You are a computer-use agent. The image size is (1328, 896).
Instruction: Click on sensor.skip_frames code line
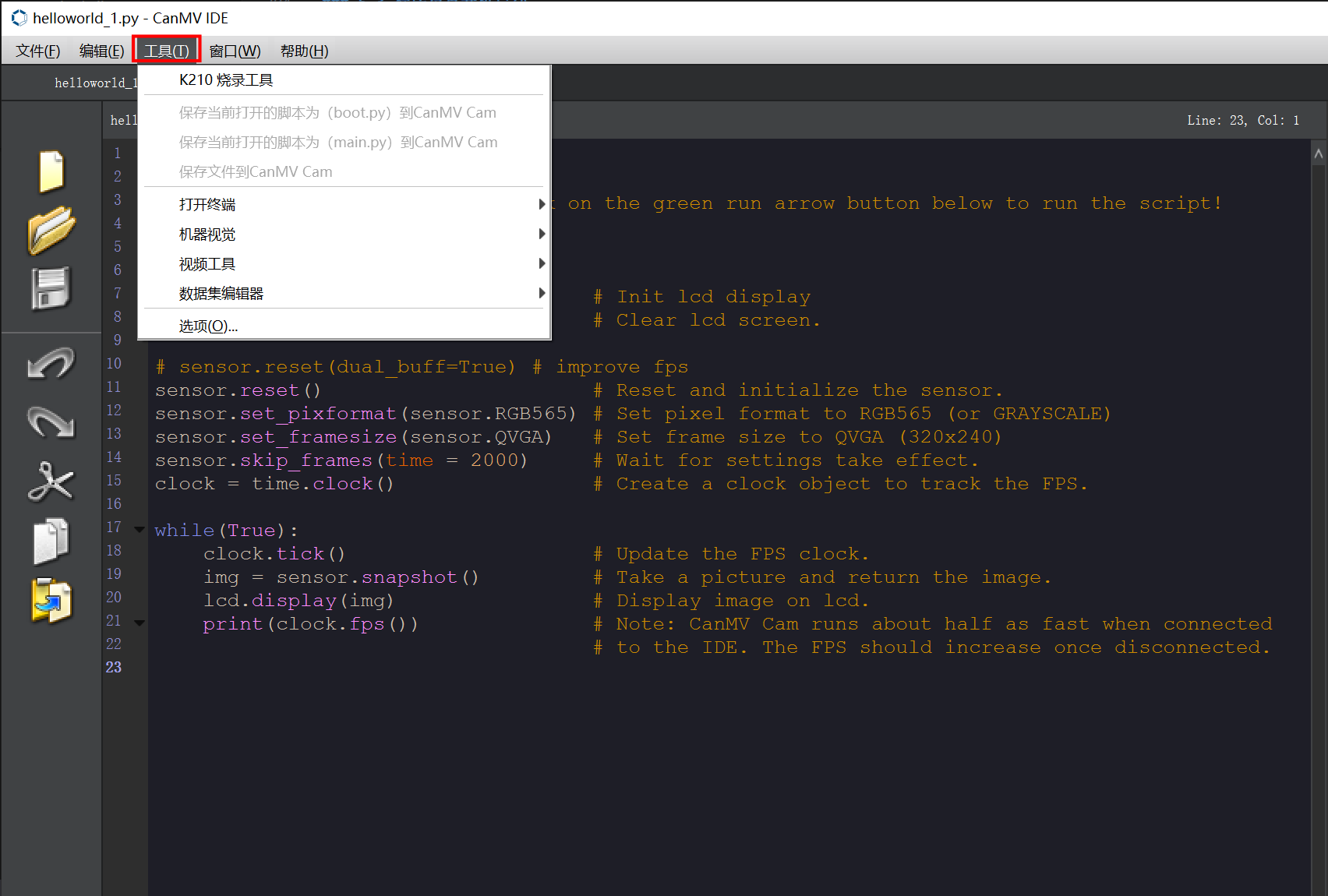[x=341, y=460]
